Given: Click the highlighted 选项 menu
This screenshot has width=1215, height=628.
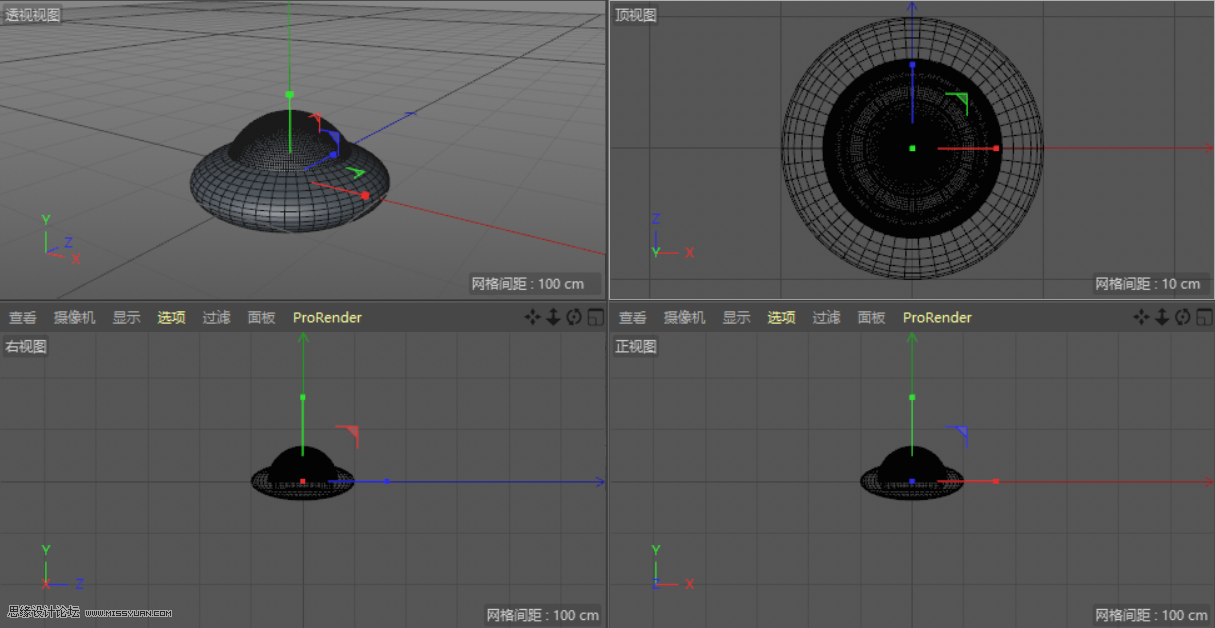Looking at the screenshot, I should tap(170, 317).
